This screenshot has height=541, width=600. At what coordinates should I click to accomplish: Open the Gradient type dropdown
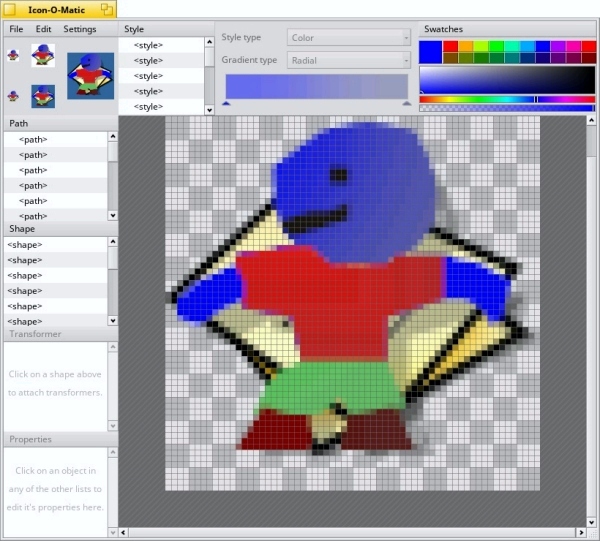click(348, 61)
